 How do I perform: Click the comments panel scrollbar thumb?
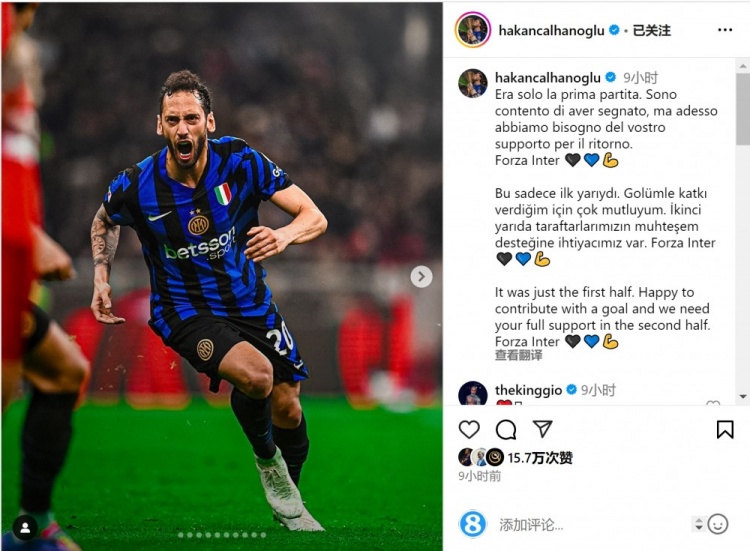coord(743,108)
